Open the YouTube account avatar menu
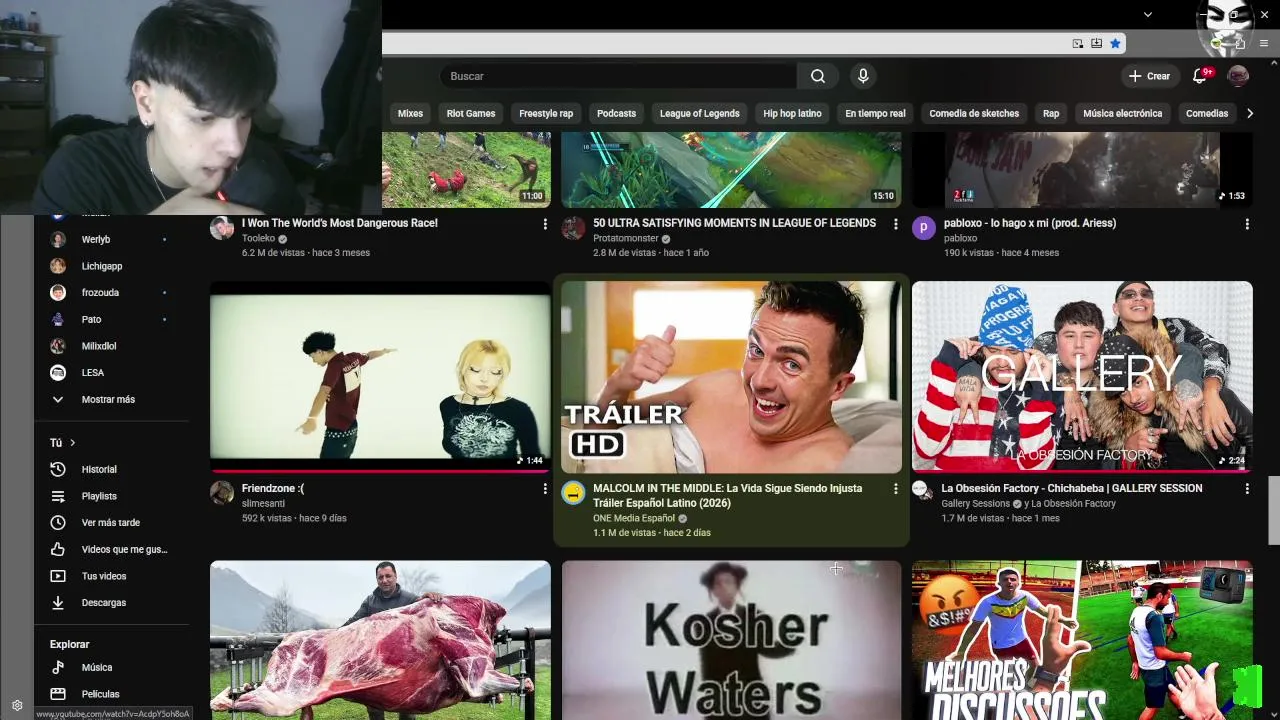1280x720 pixels. tap(1238, 76)
